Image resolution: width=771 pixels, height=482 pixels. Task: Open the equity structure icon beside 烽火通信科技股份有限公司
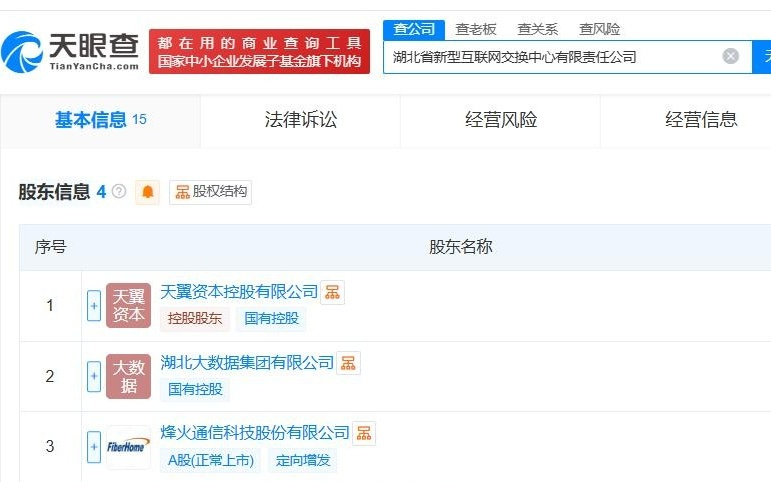point(364,433)
